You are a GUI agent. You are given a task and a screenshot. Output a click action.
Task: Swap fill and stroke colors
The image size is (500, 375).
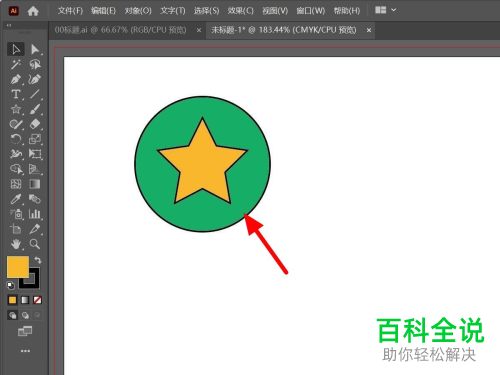[x=37, y=260]
